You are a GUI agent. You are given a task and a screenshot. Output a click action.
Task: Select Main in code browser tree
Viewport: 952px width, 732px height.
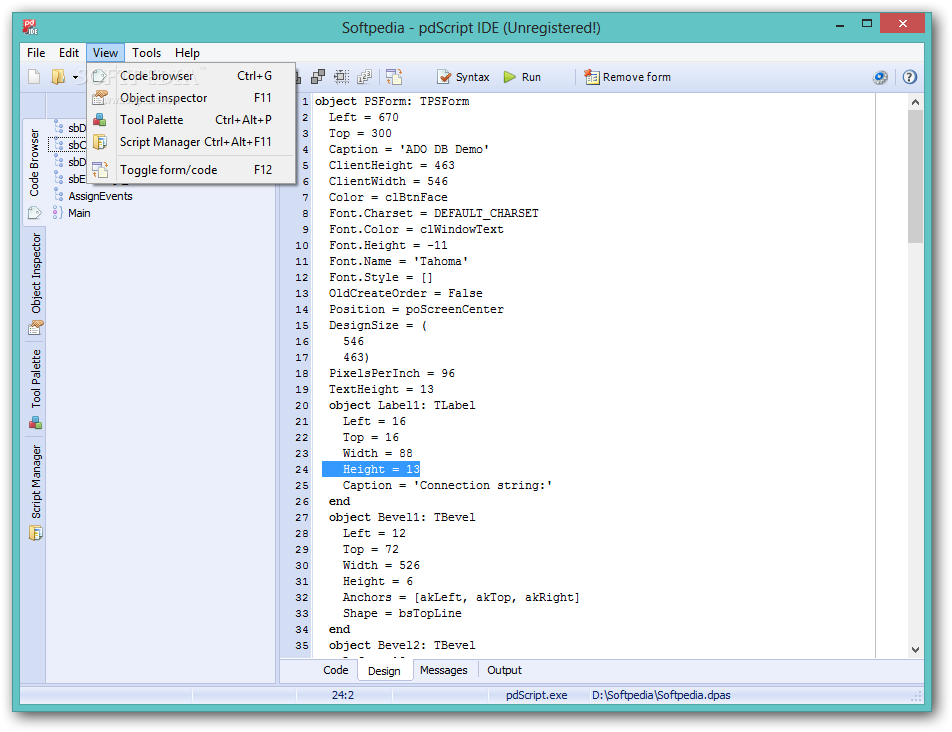(79, 213)
